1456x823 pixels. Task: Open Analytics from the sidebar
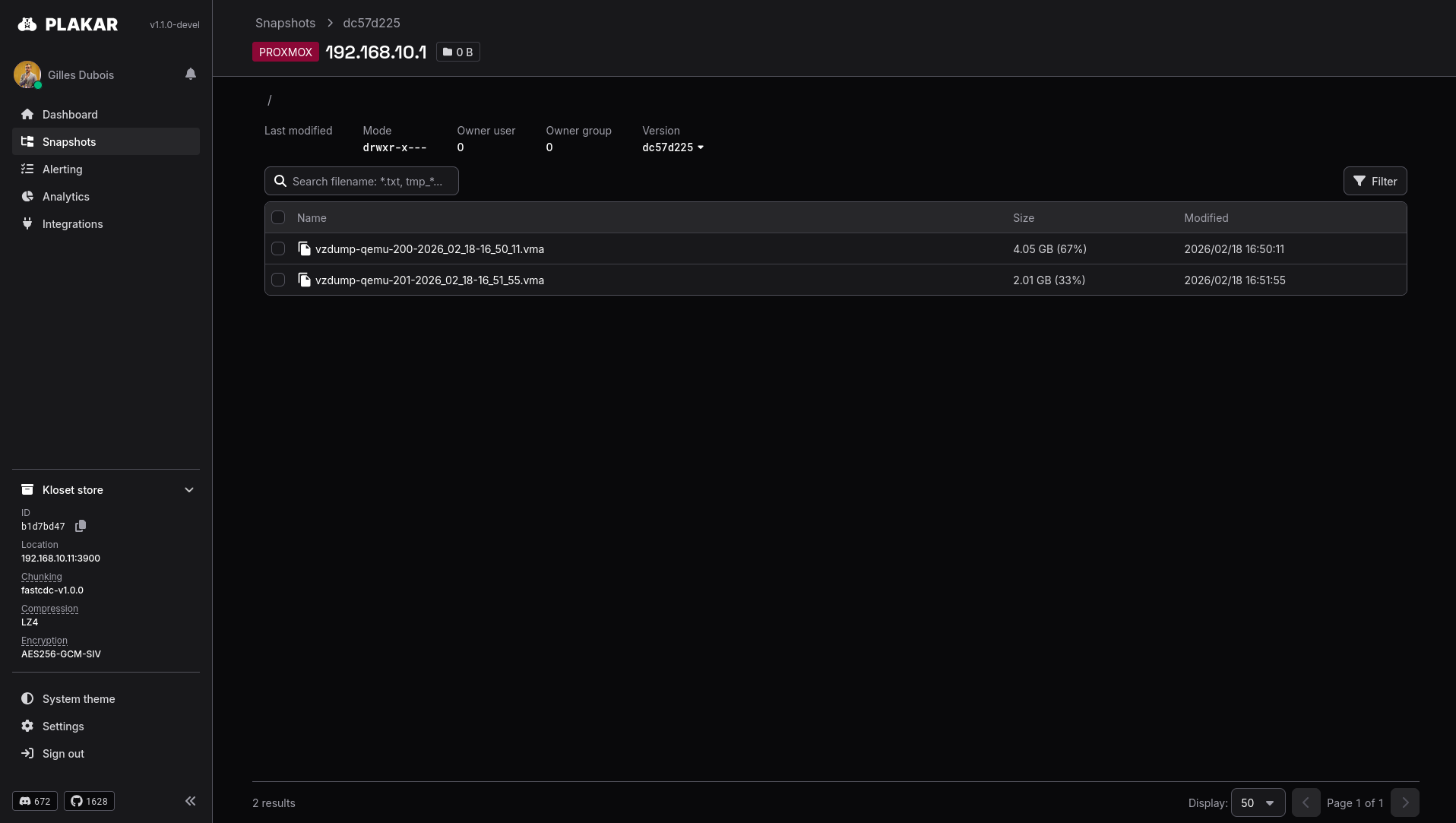pos(66,197)
